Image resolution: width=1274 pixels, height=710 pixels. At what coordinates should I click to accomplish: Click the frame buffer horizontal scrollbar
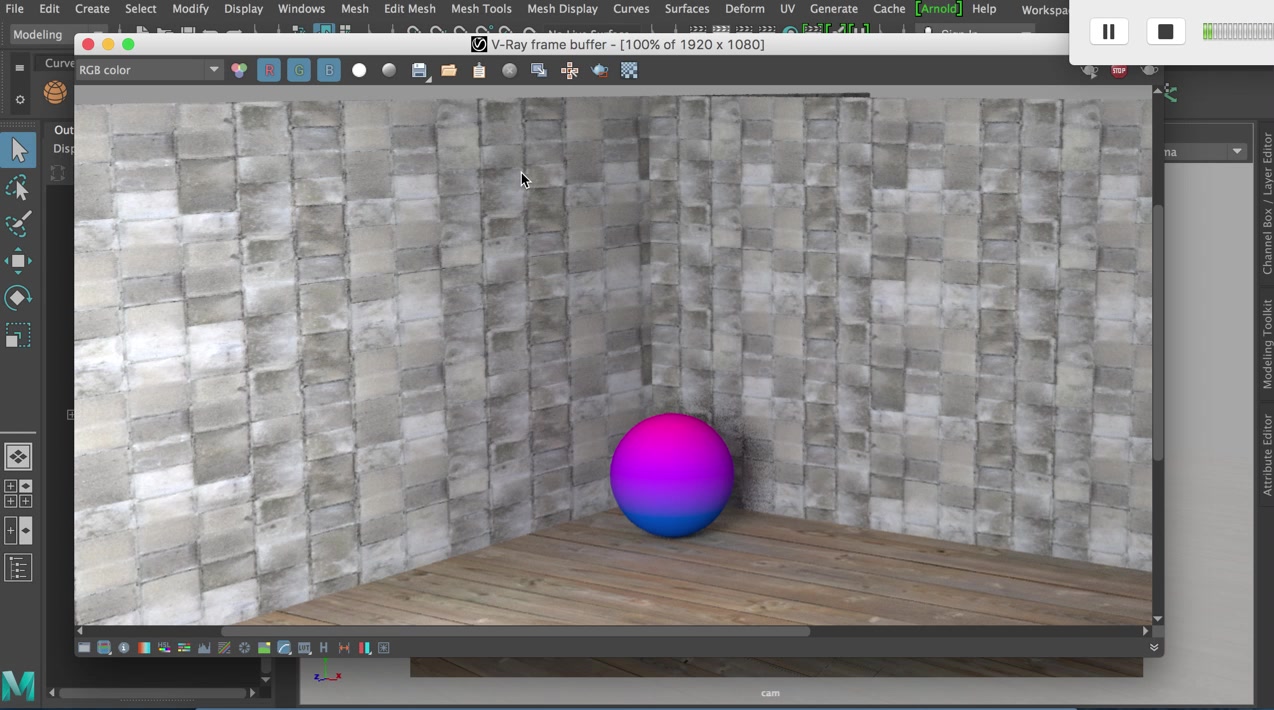(514, 631)
